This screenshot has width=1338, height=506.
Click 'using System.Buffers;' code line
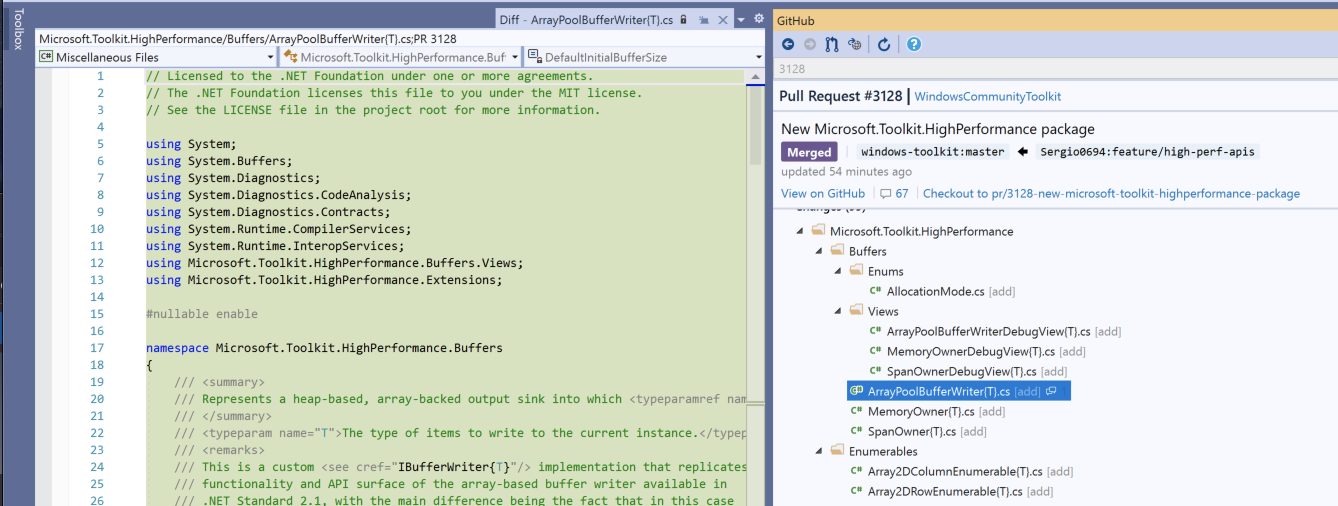219,161
